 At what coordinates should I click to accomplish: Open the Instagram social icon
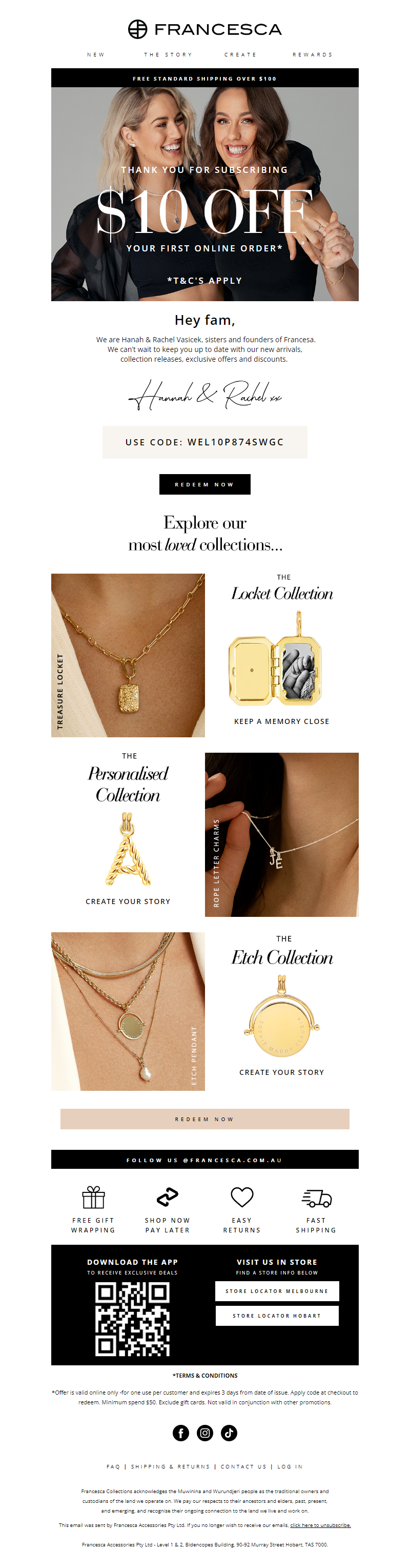205,1432
